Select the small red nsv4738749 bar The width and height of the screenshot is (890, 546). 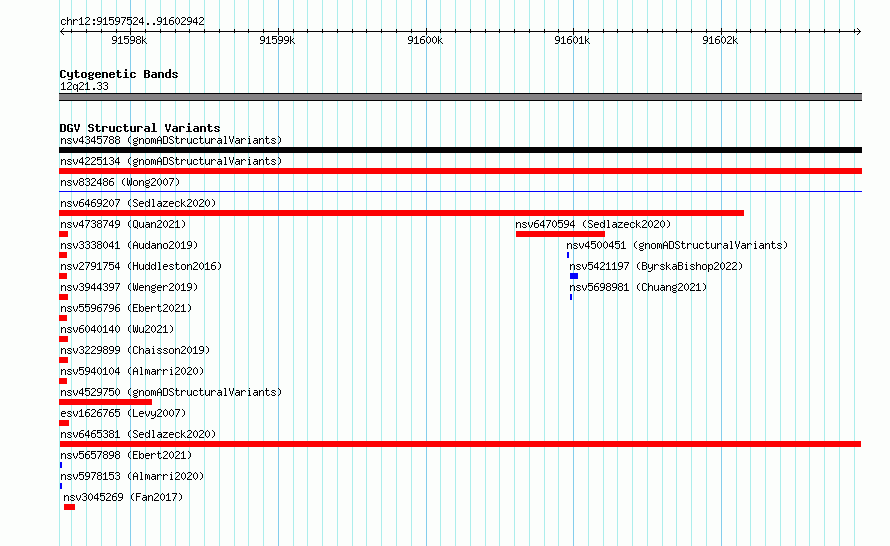(x=64, y=234)
